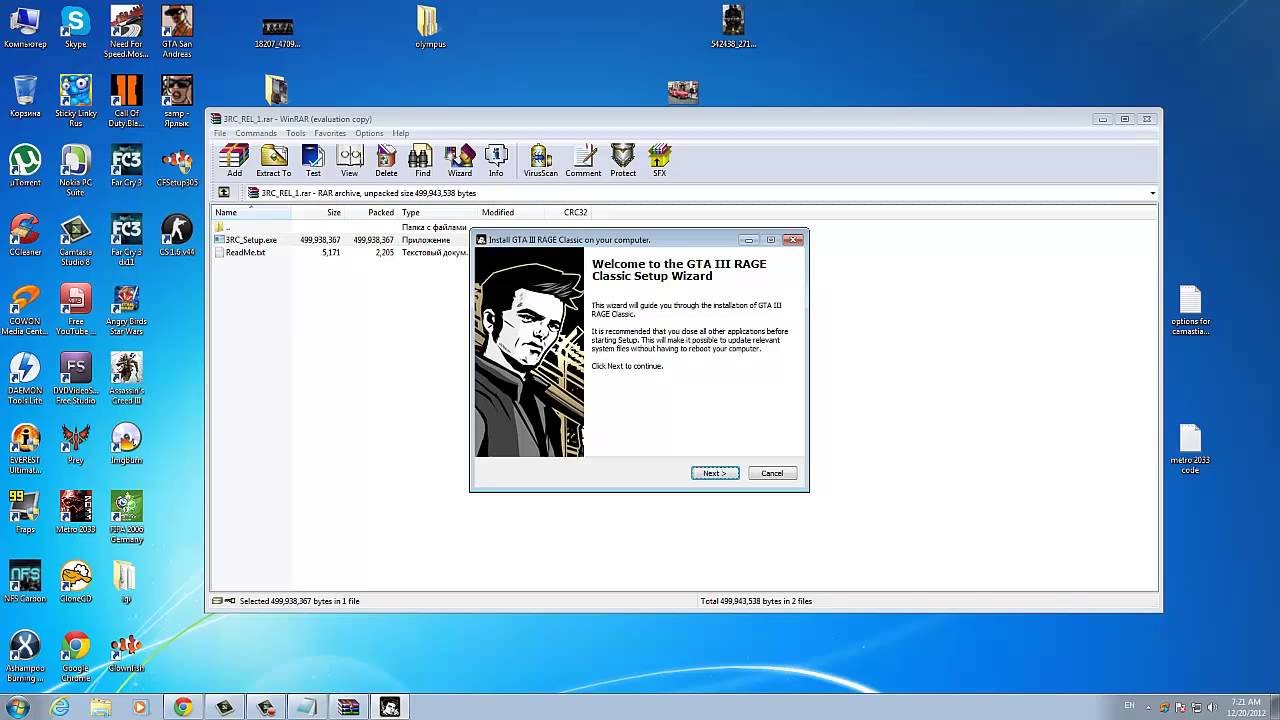Select the Metro 2033 desktop icon
Screen dimensions: 1280x720
coord(75,512)
